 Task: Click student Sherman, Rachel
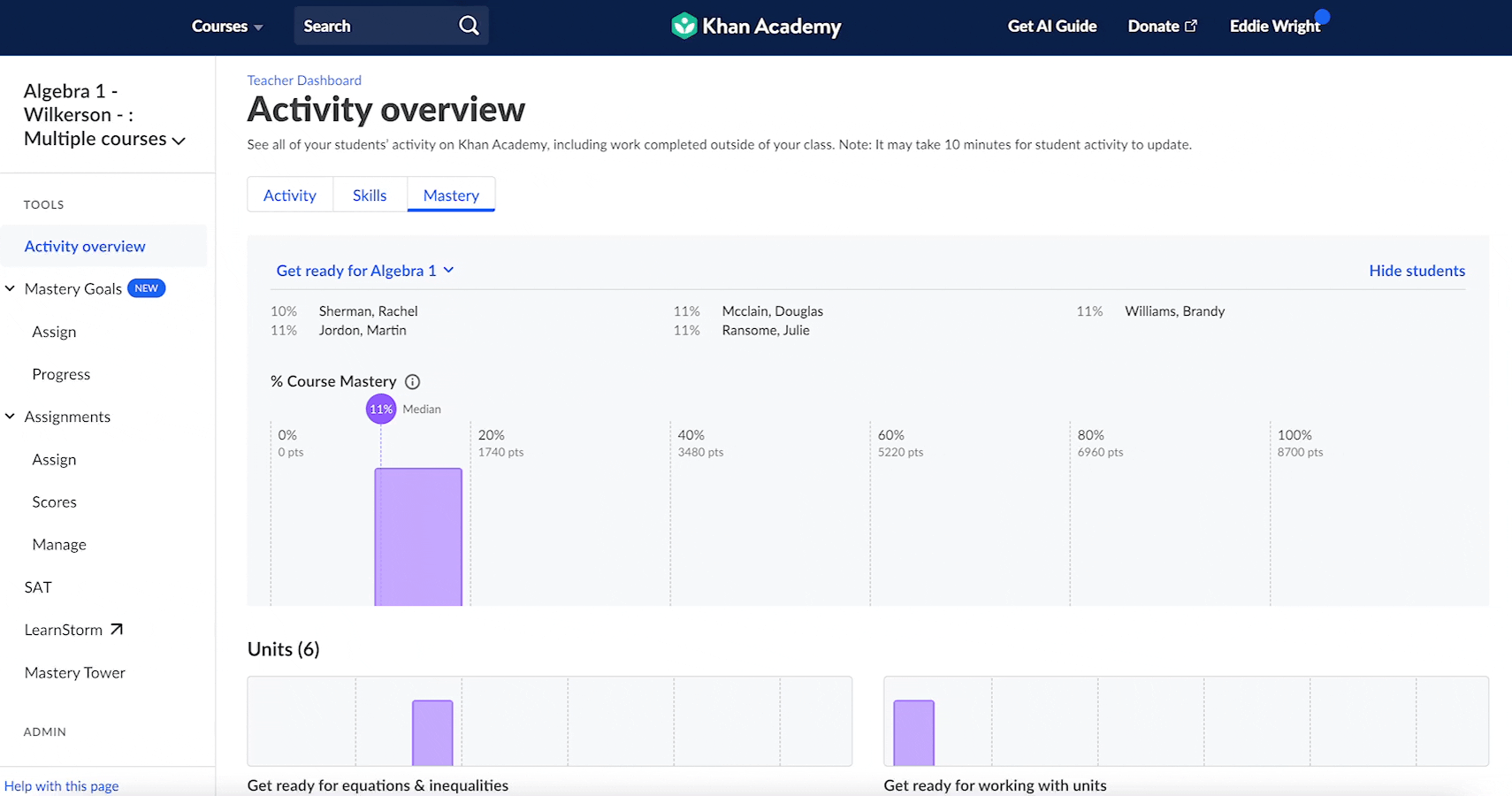point(369,311)
